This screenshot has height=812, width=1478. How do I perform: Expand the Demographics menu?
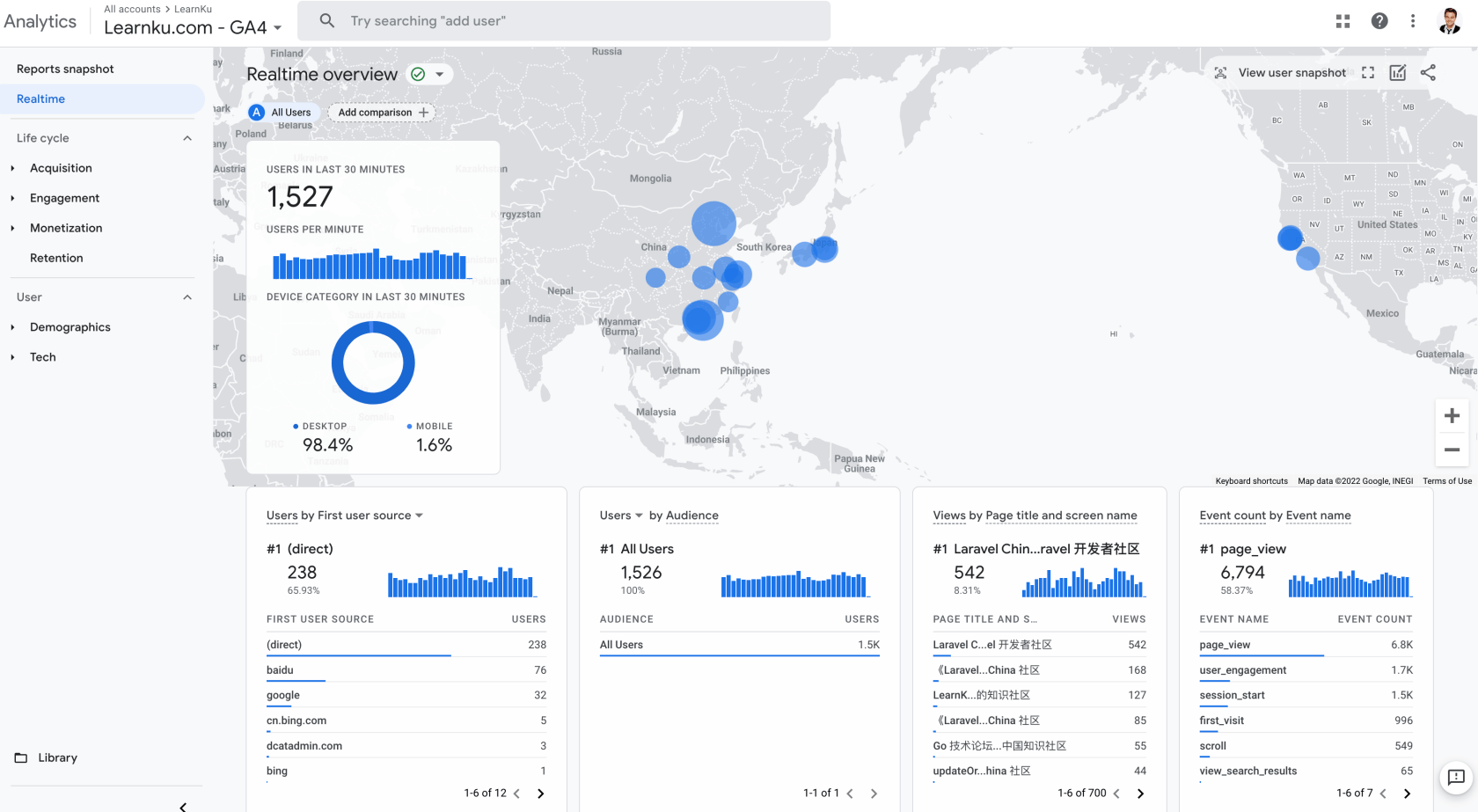[12, 327]
